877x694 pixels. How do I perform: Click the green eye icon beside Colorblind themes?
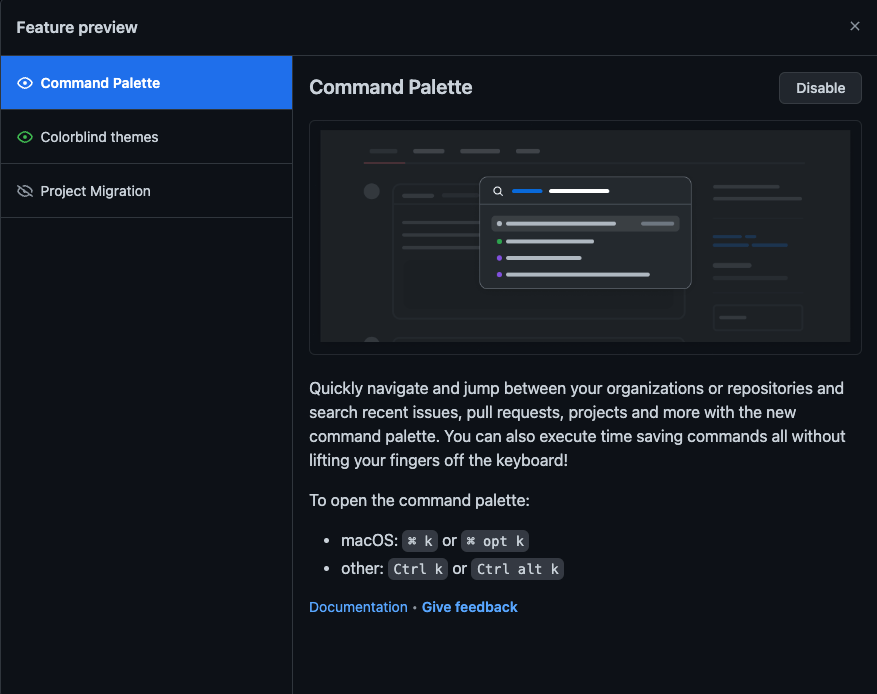25,137
